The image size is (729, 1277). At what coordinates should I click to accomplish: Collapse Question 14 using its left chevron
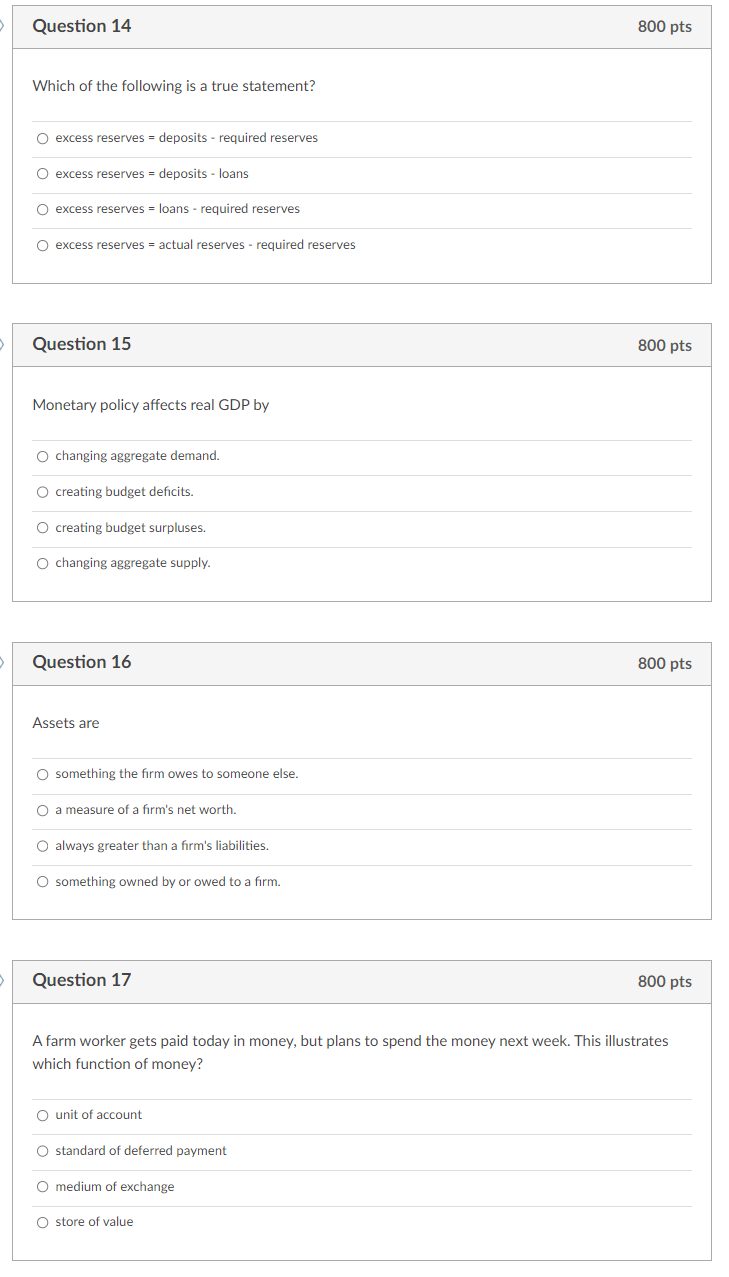click(x=2, y=26)
